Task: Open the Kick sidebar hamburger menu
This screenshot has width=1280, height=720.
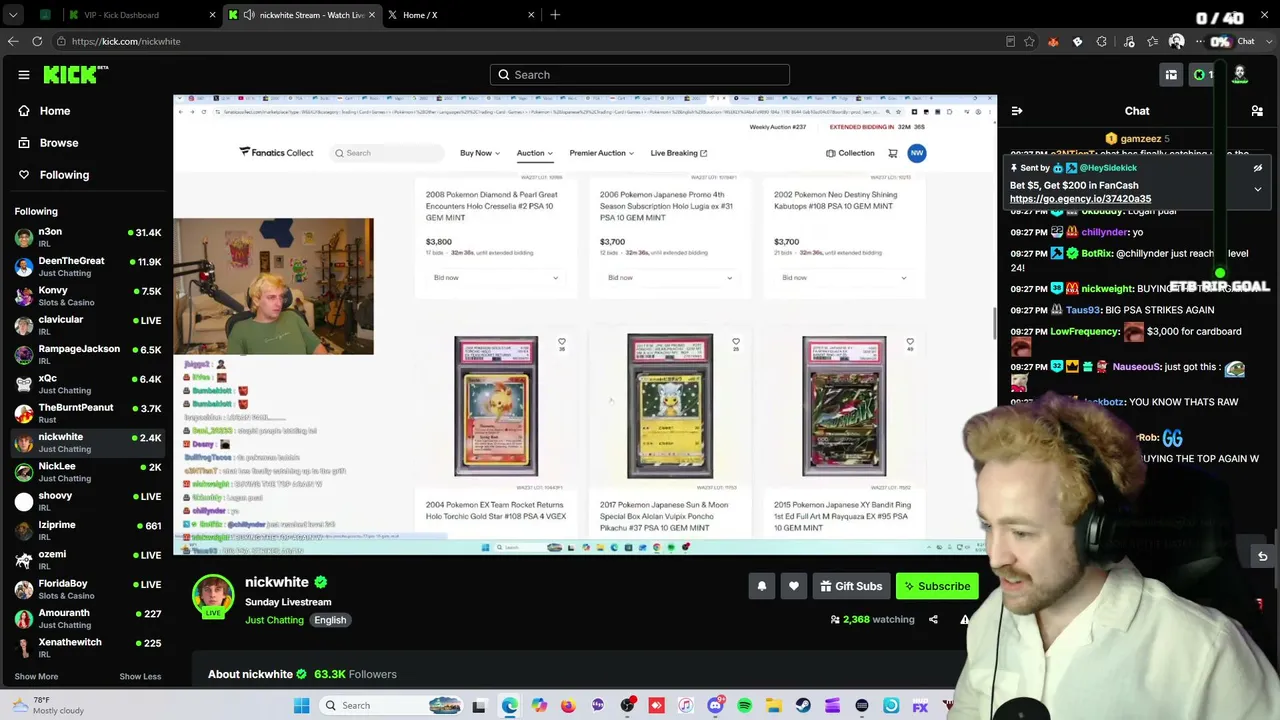Action: click(x=24, y=75)
